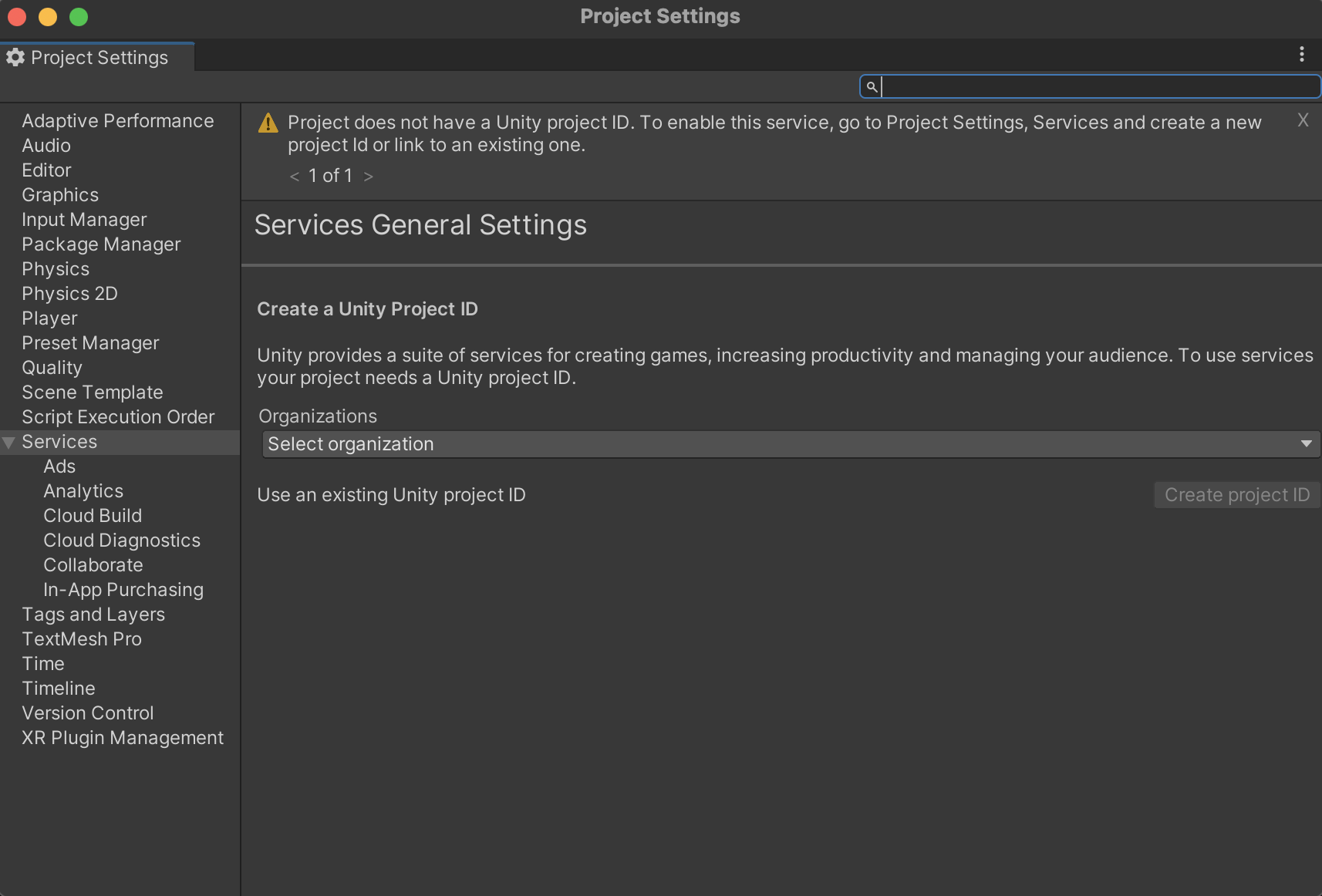
Task: Select the Project Settings tab
Action: (98, 58)
